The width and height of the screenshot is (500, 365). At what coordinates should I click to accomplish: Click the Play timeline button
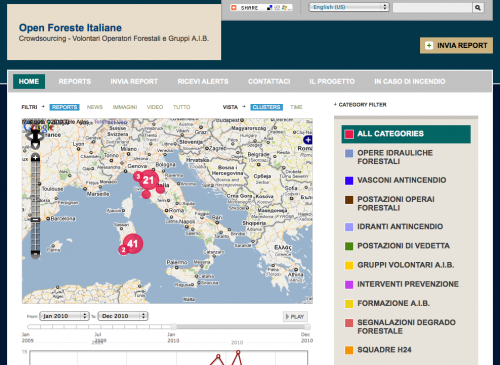[x=295, y=316]
